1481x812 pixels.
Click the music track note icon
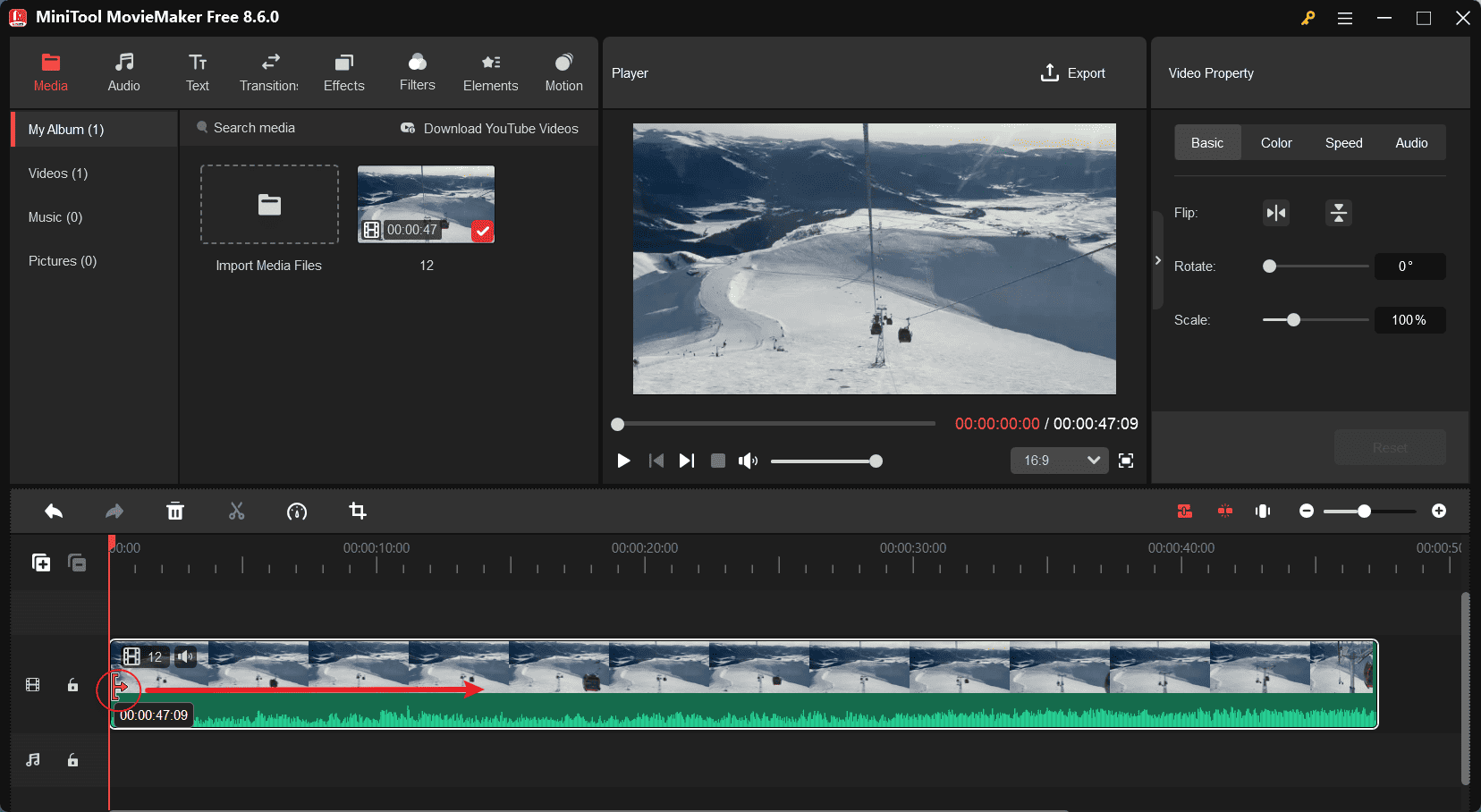click(33, 760)
